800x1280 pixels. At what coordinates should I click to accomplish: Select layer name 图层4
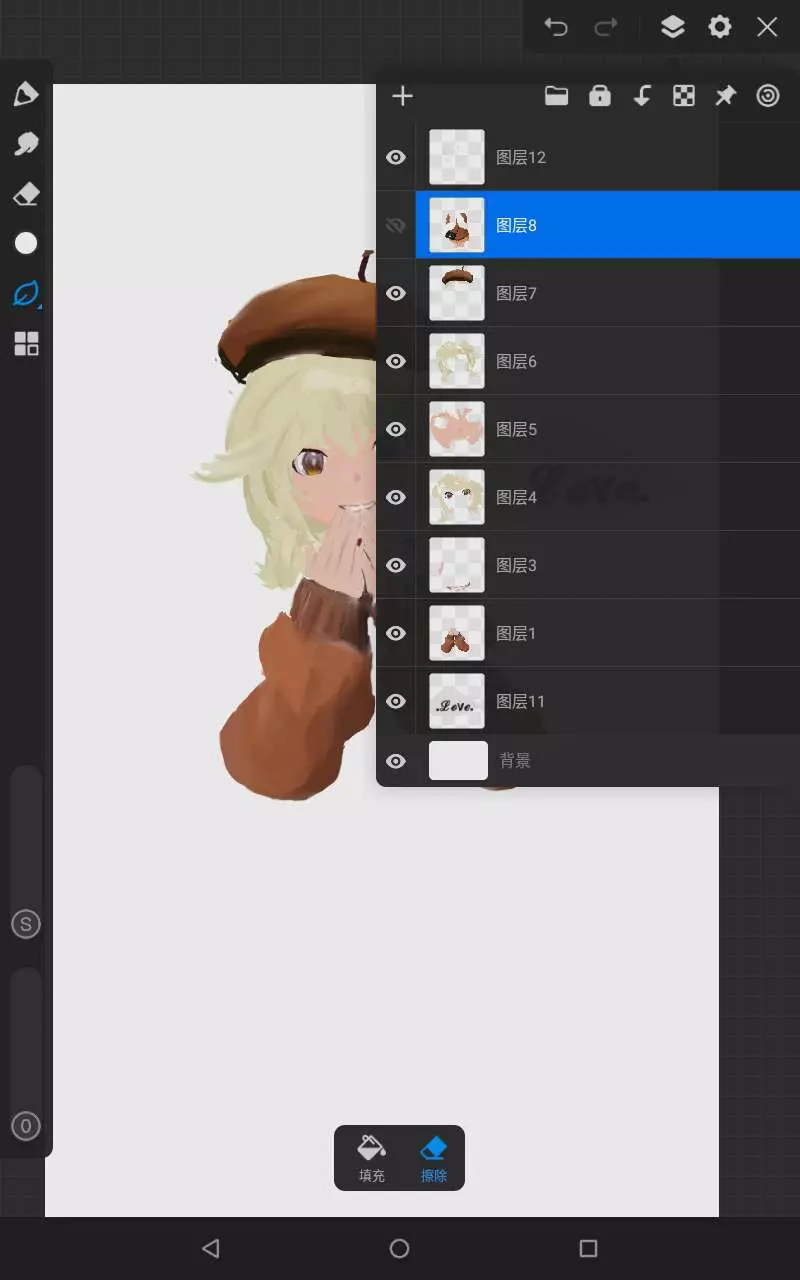(517, 497)
